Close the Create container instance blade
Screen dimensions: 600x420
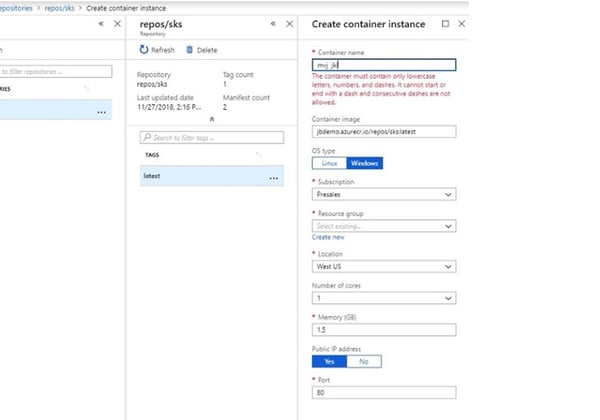[x=462, y=24]
